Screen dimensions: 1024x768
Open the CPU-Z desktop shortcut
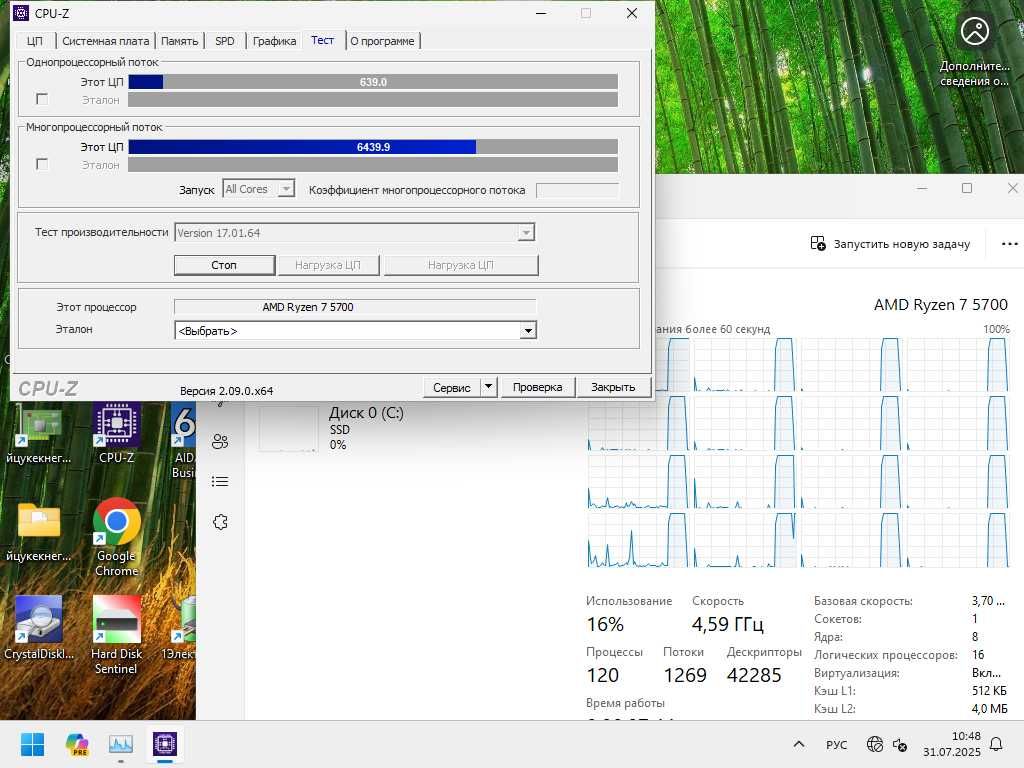(x=116, y=432)
